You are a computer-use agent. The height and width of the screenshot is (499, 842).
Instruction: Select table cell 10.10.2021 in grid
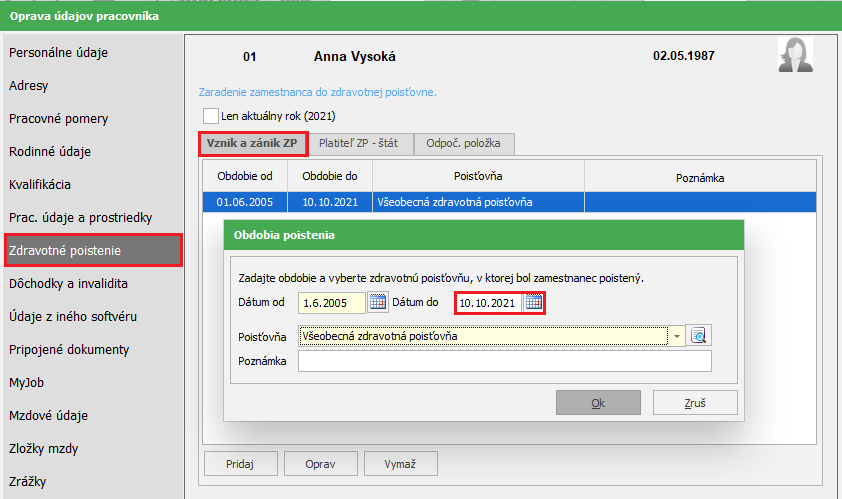click(x=330, y=202)
